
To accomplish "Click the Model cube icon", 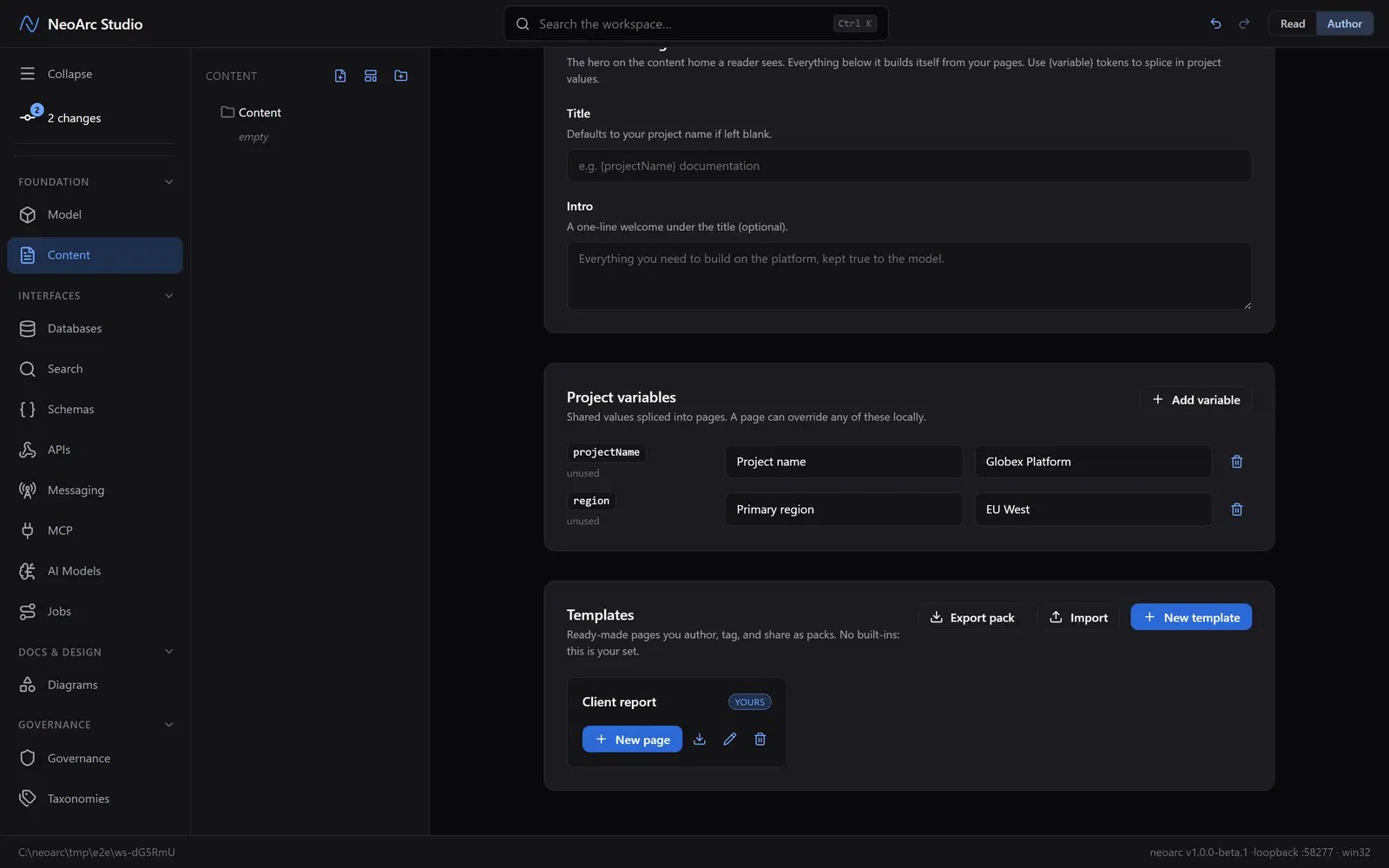I will (28, 214).
